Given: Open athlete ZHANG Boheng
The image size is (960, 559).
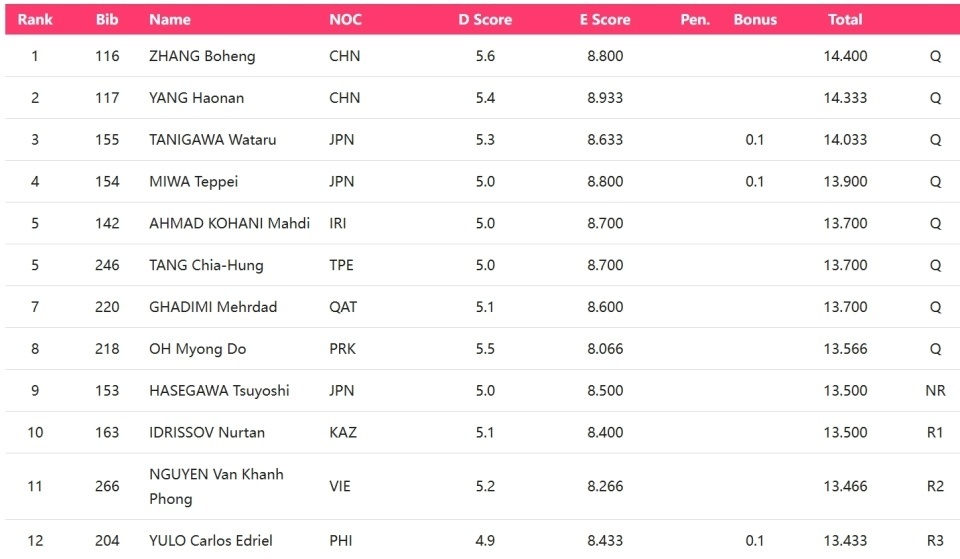Looking at the screenshot, I should click(202, 56).
